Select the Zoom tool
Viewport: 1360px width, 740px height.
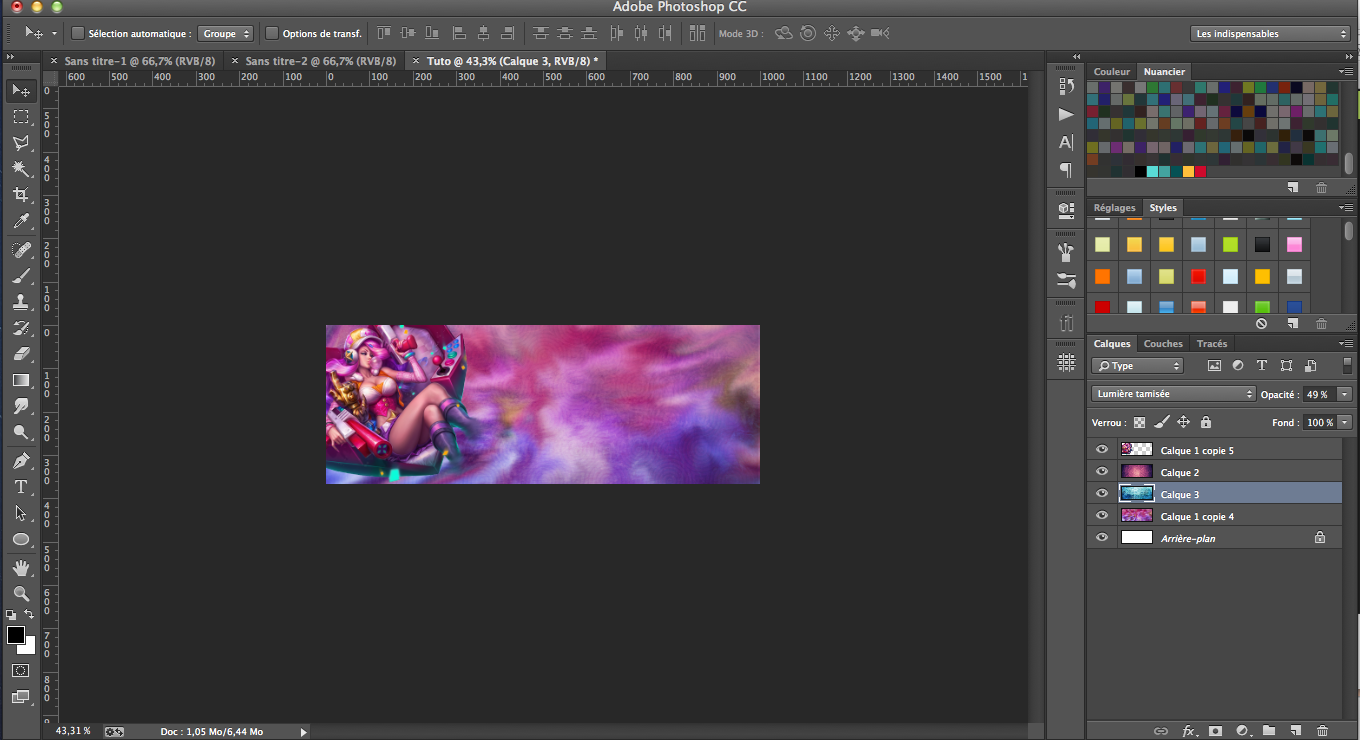[21, 593]
